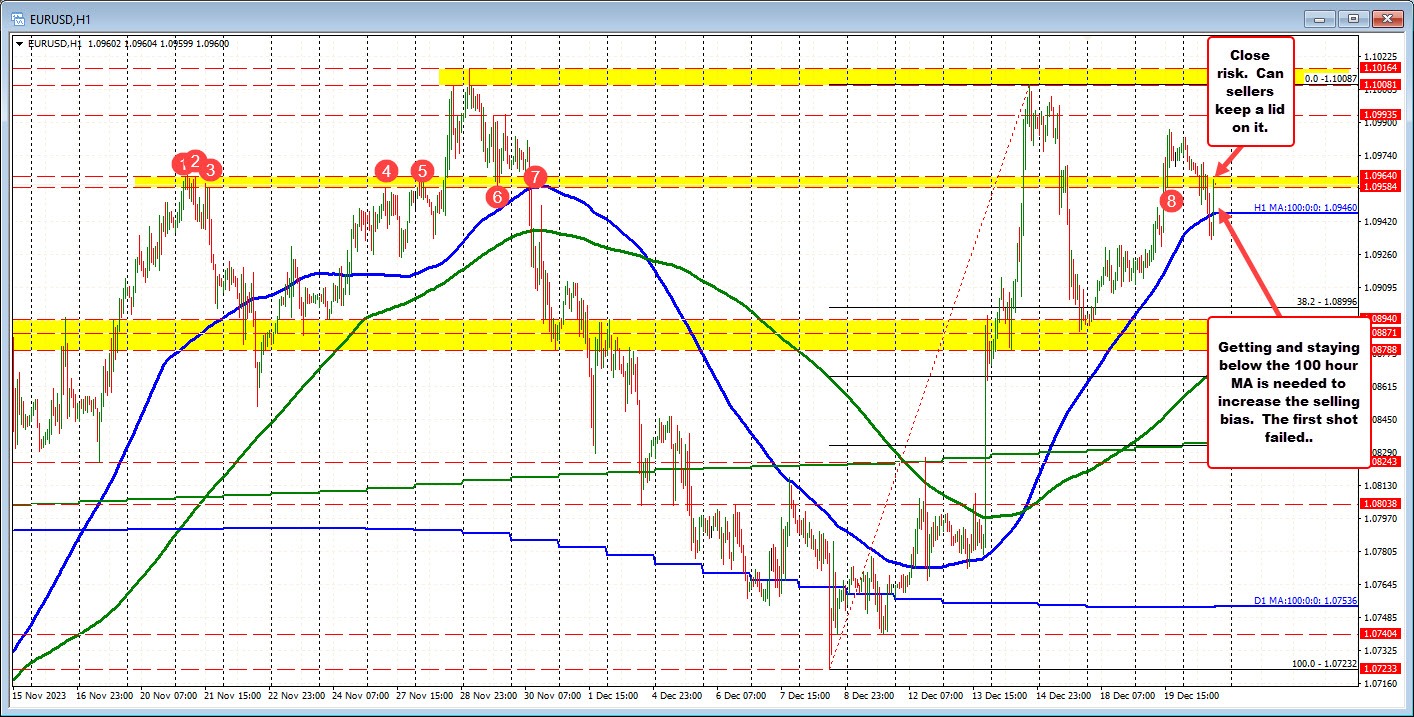Expand the dropdown arrow beside the EURUSD,H1 quote line
Screen dimensions: 1414x717
pos(19,43)
